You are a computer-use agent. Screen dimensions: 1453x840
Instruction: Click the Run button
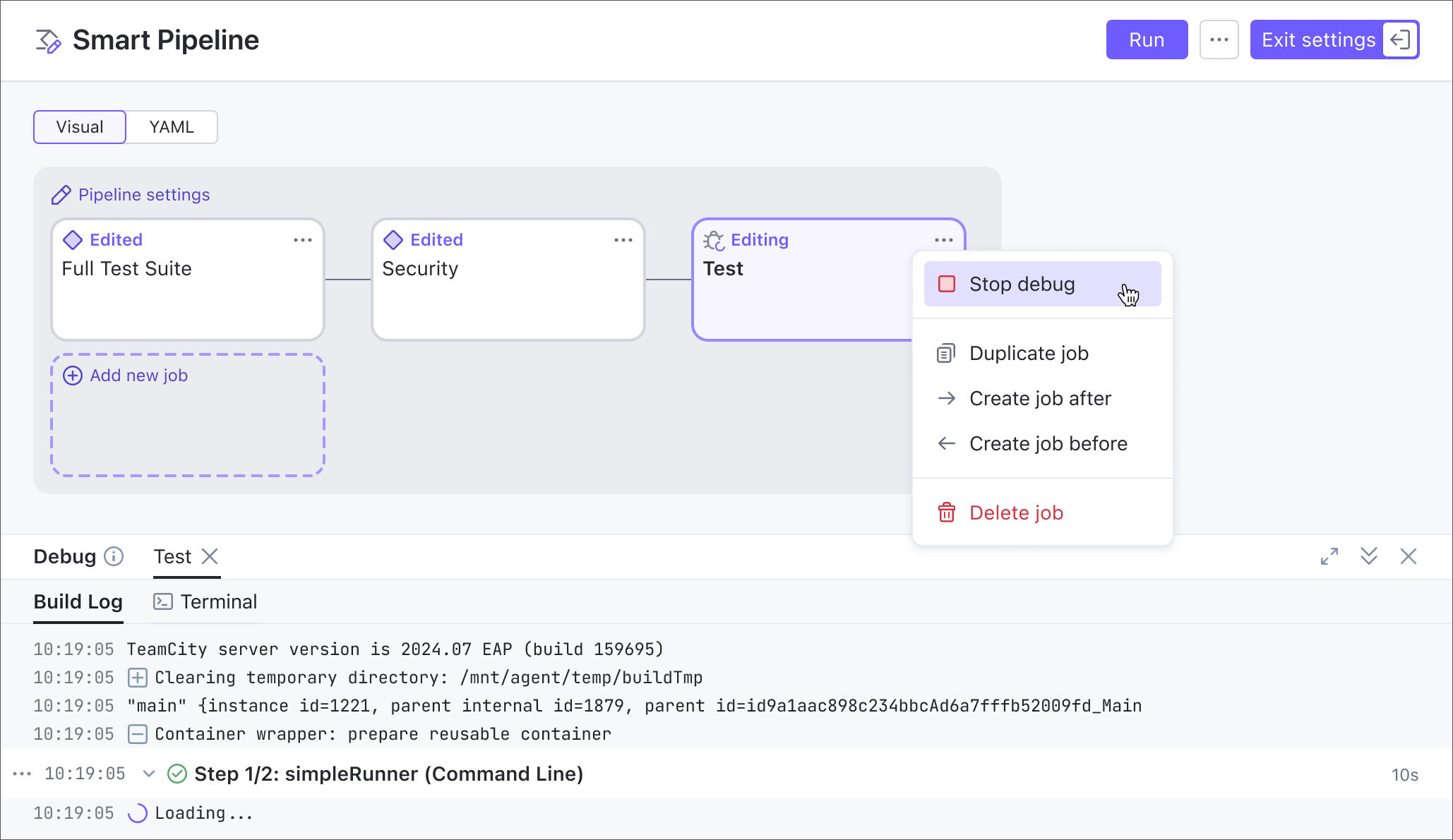[1147, 40]
